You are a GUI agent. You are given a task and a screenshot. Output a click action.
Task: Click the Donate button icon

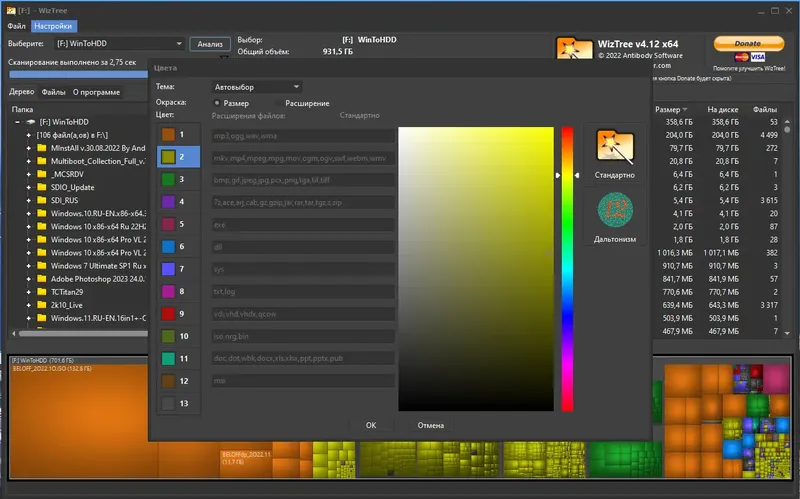(749, 44)
